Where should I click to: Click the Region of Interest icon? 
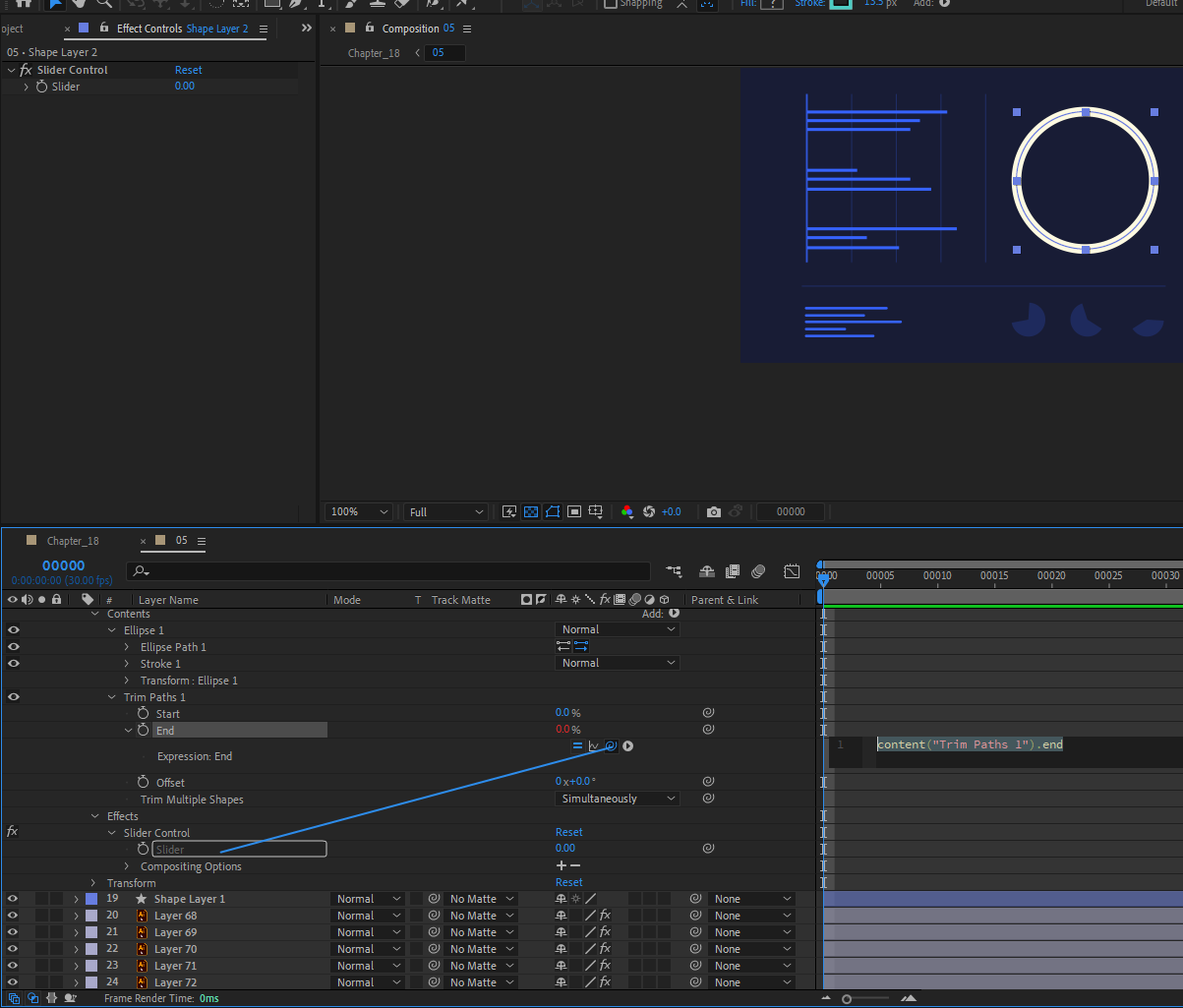click(x=574, y=511)
